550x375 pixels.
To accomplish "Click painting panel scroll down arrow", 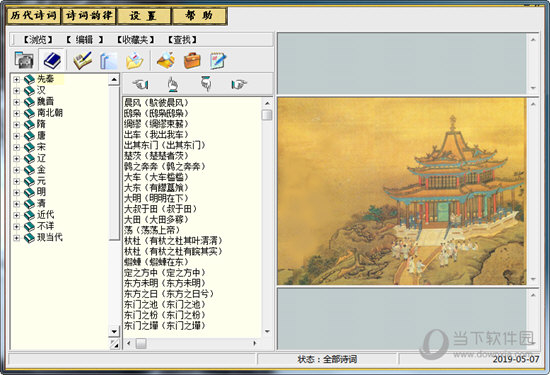I will pyautogui.click(x=533, y=279).
